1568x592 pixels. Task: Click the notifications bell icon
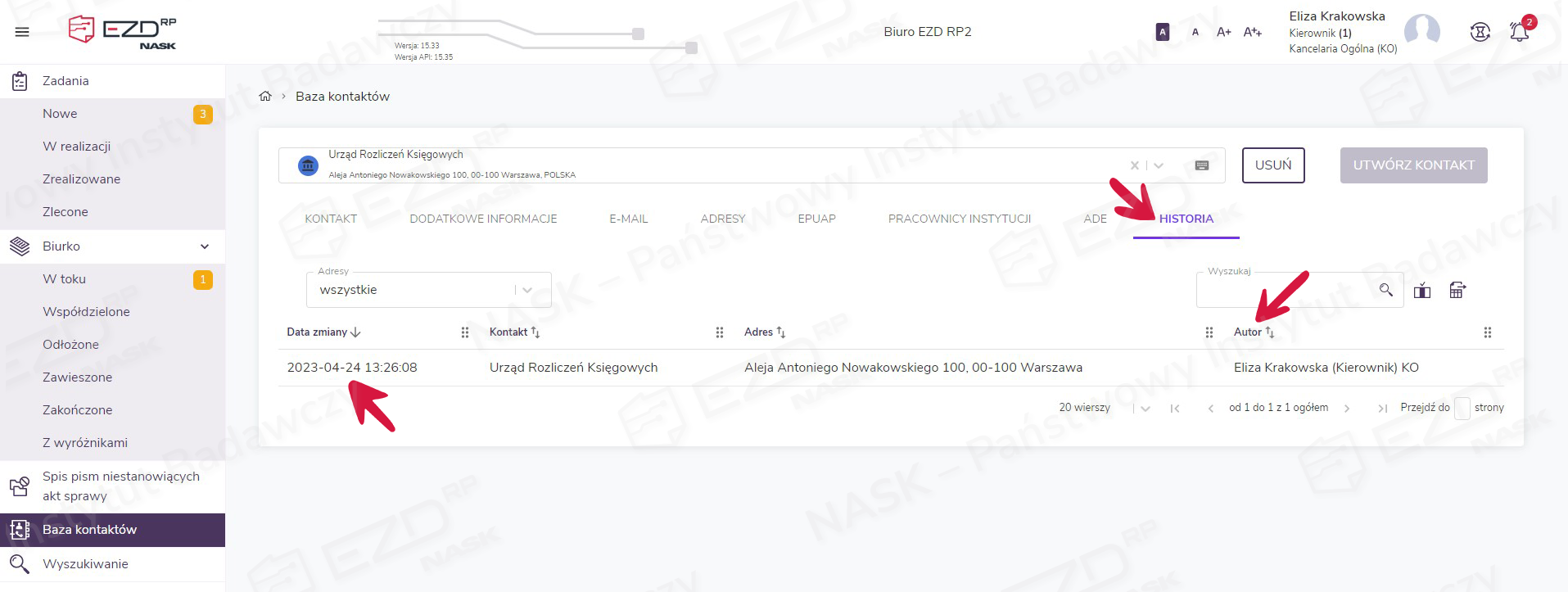coord(1519,33)
